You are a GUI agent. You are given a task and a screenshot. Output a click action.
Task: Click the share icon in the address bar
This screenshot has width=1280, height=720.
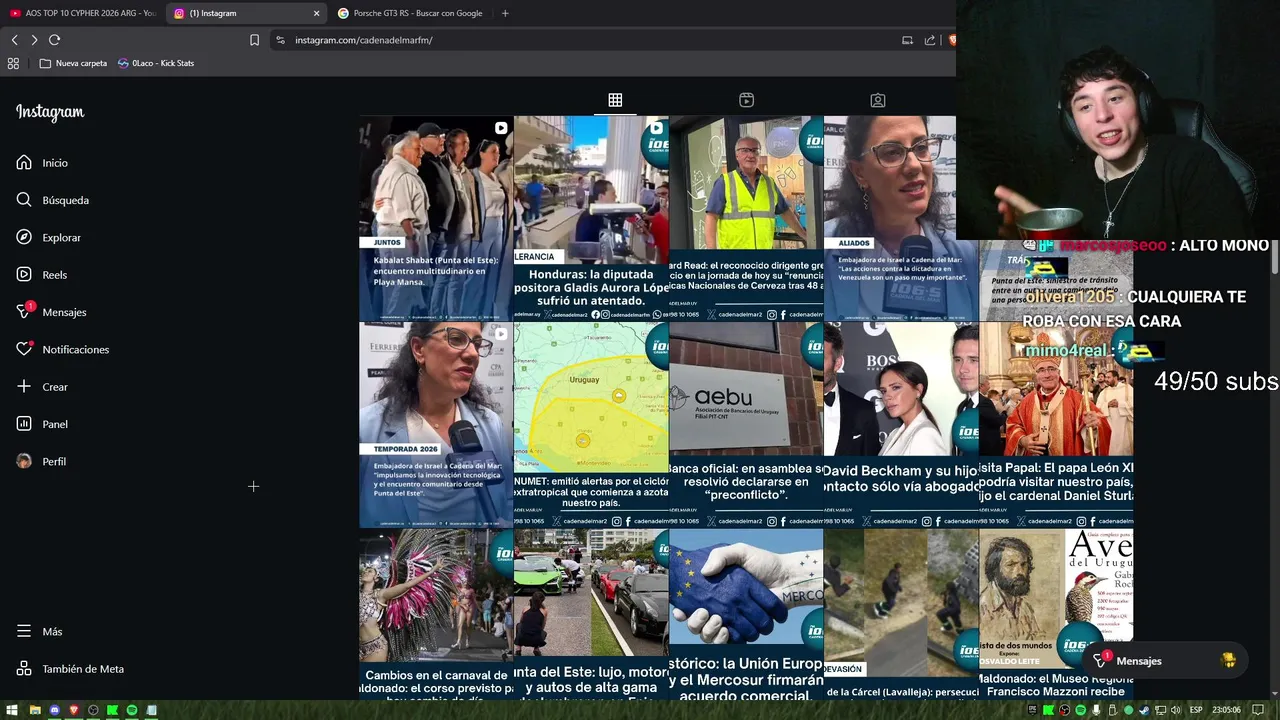[930, 40]
